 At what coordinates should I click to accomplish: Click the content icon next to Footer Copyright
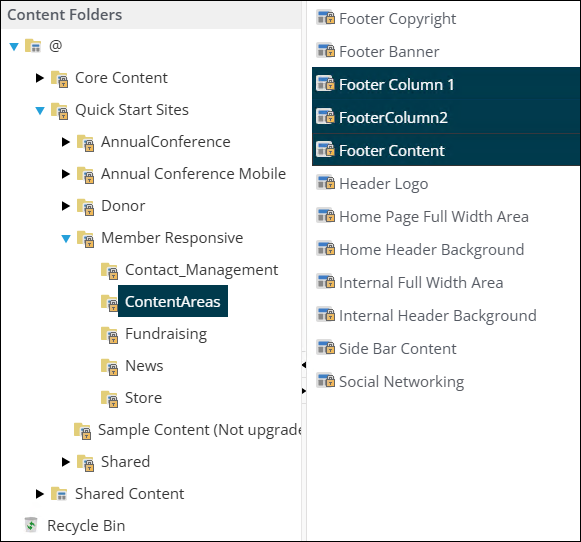click(x=326, y=18)
